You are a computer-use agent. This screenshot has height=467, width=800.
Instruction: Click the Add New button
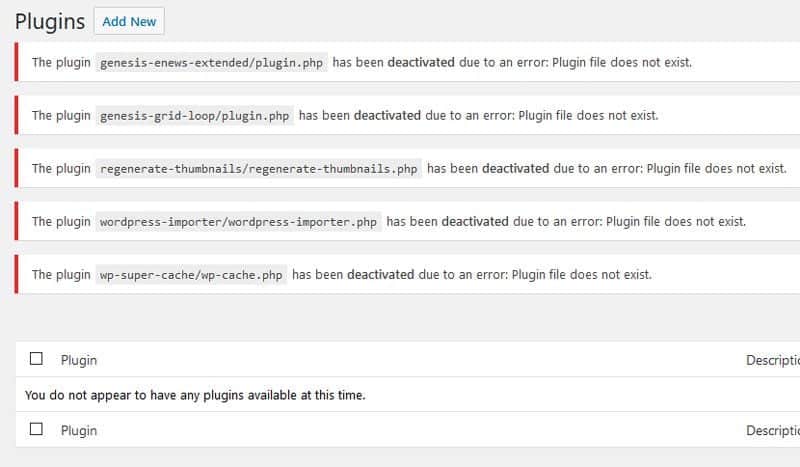(x=129, y=21)
